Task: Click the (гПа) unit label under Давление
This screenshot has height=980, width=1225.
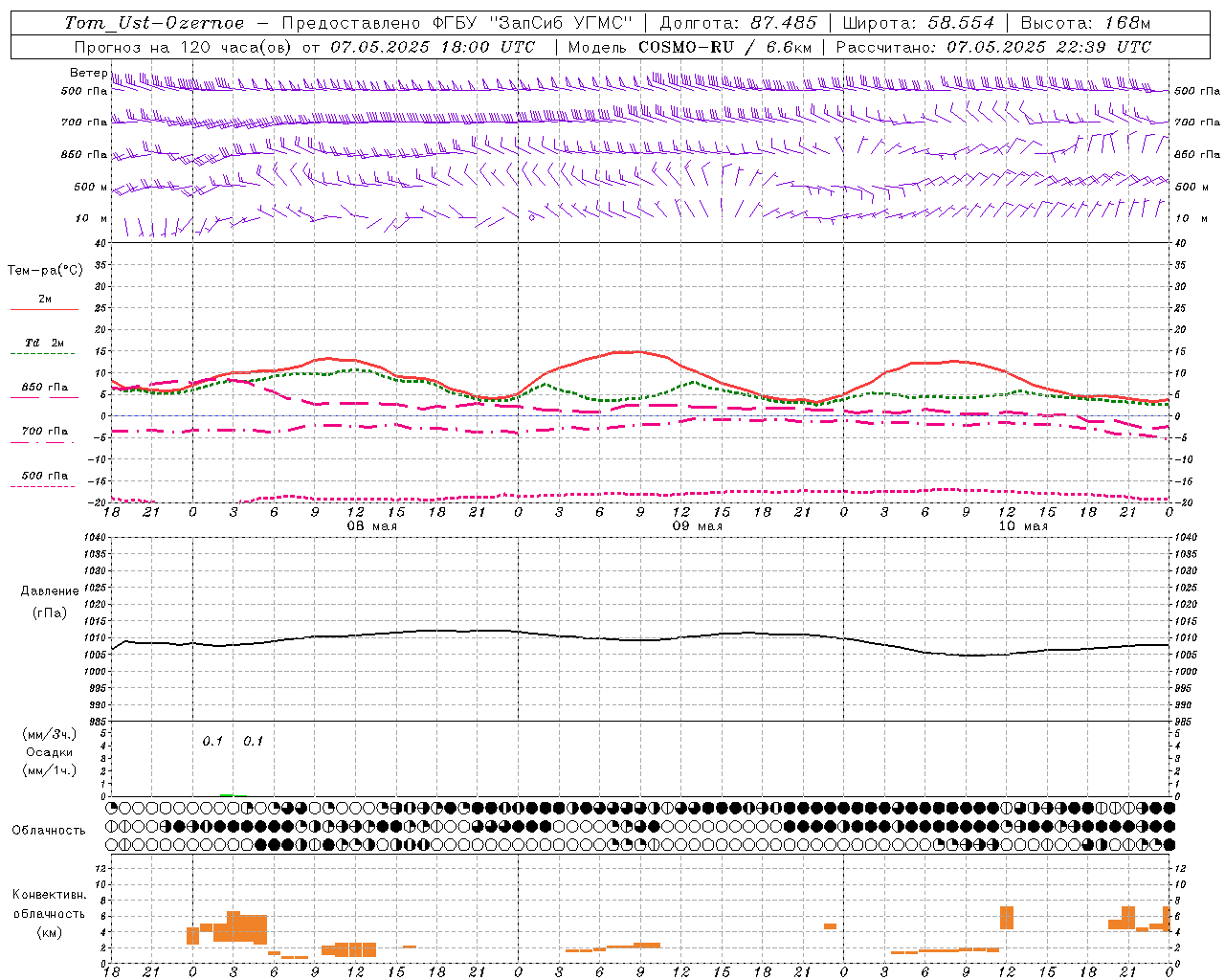Action: (x=50, y=612)
